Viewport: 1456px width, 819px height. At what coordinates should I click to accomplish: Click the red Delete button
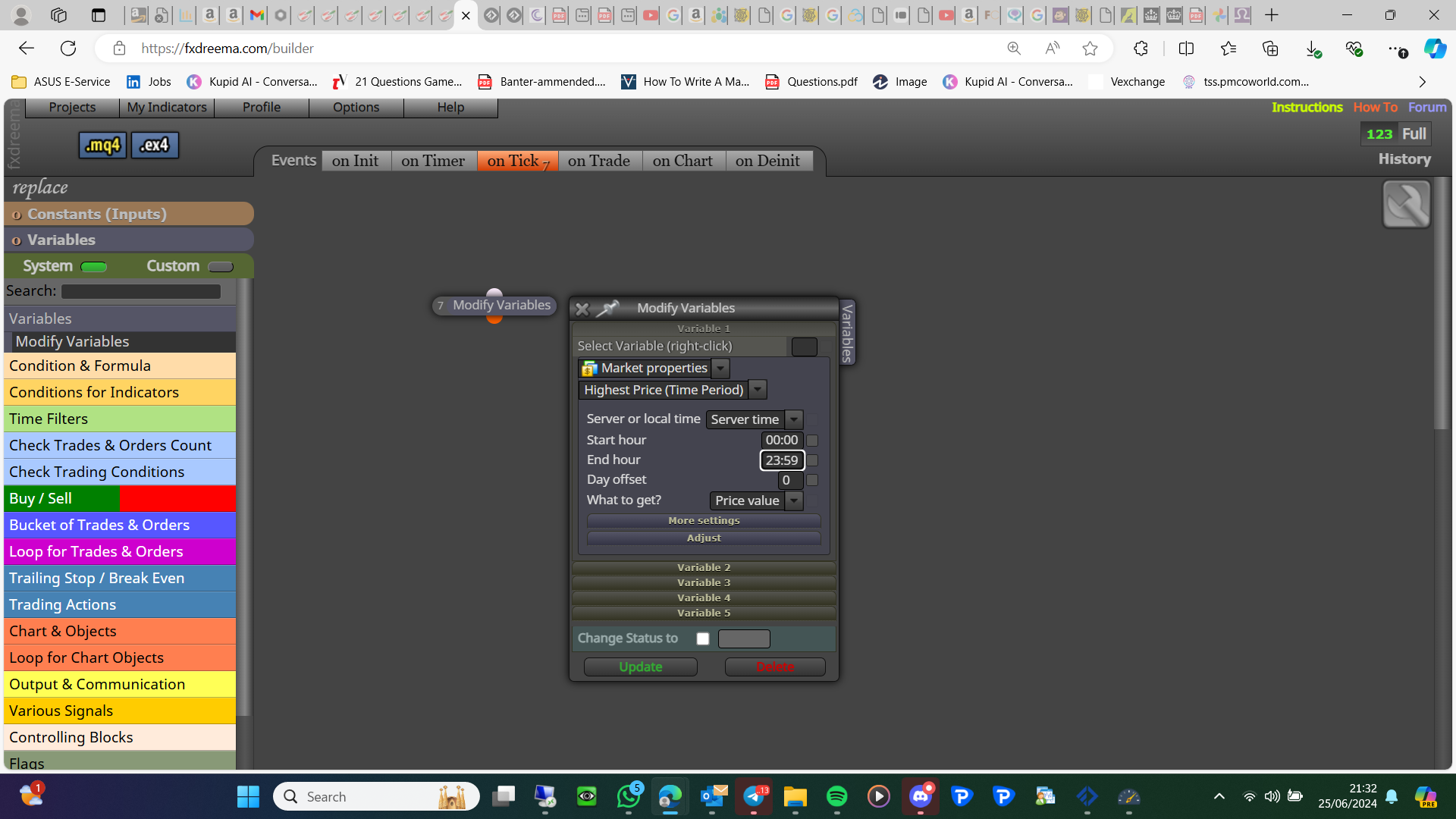775,667
